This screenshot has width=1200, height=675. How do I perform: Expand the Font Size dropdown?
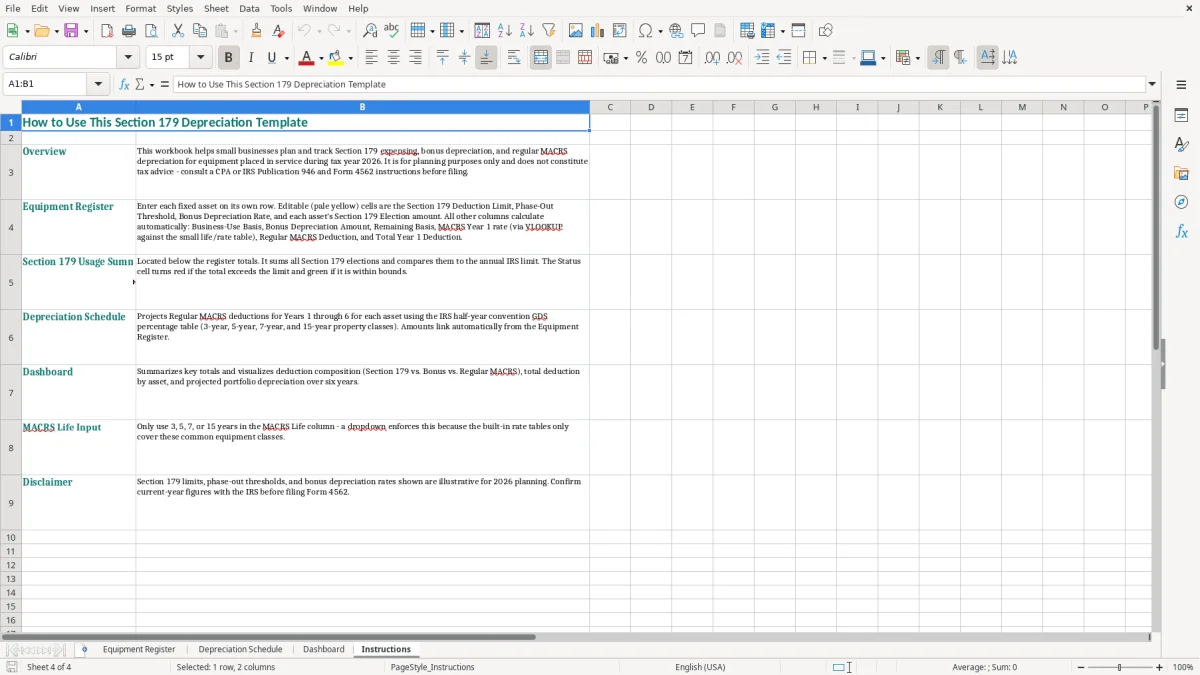[x=200, y=58]
